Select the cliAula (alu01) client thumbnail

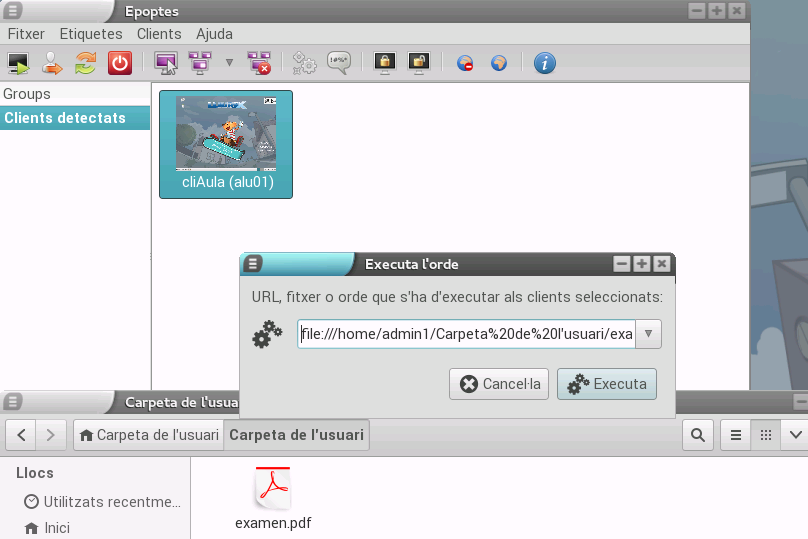click(x=226, y=144)
